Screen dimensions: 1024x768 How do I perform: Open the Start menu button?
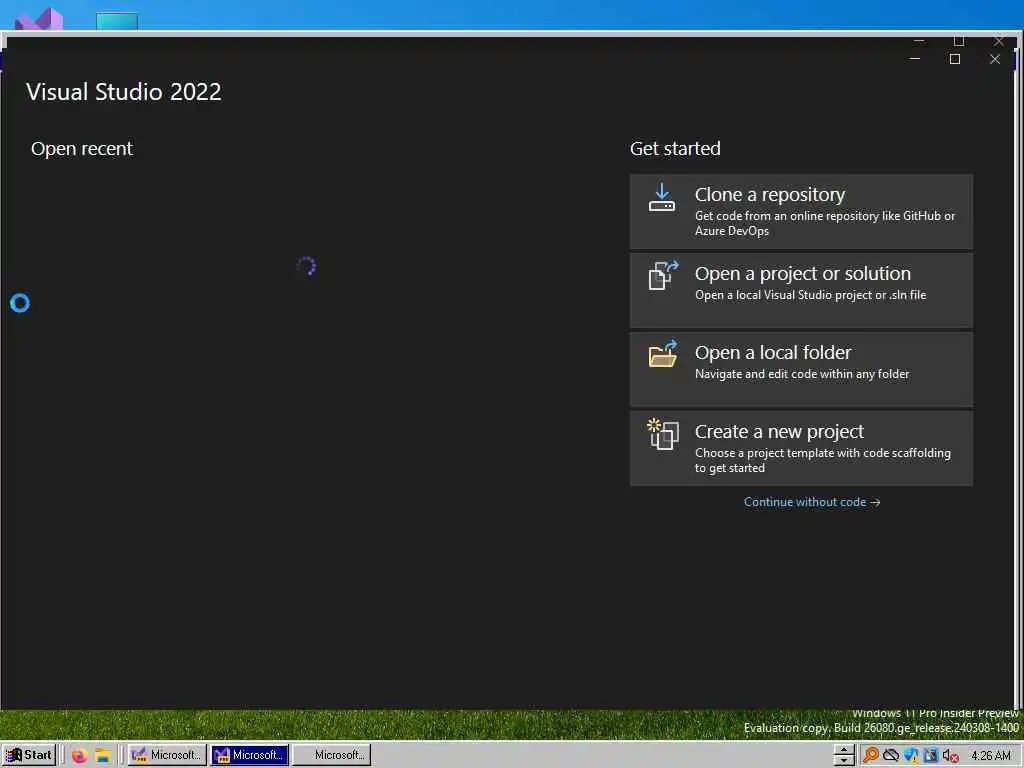click(29, 755)
